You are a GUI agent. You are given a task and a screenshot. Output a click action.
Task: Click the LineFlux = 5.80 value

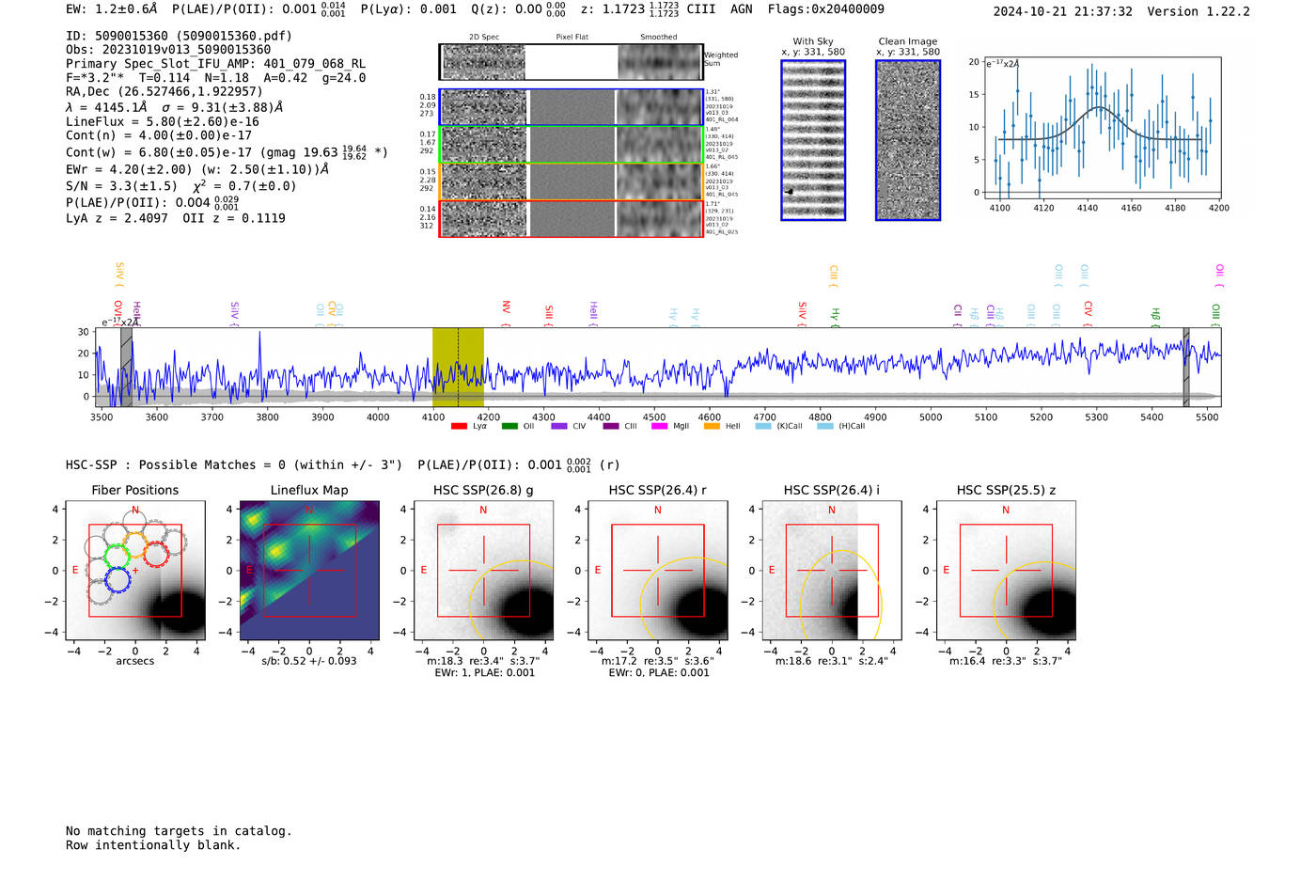click(x=162, y=121)
